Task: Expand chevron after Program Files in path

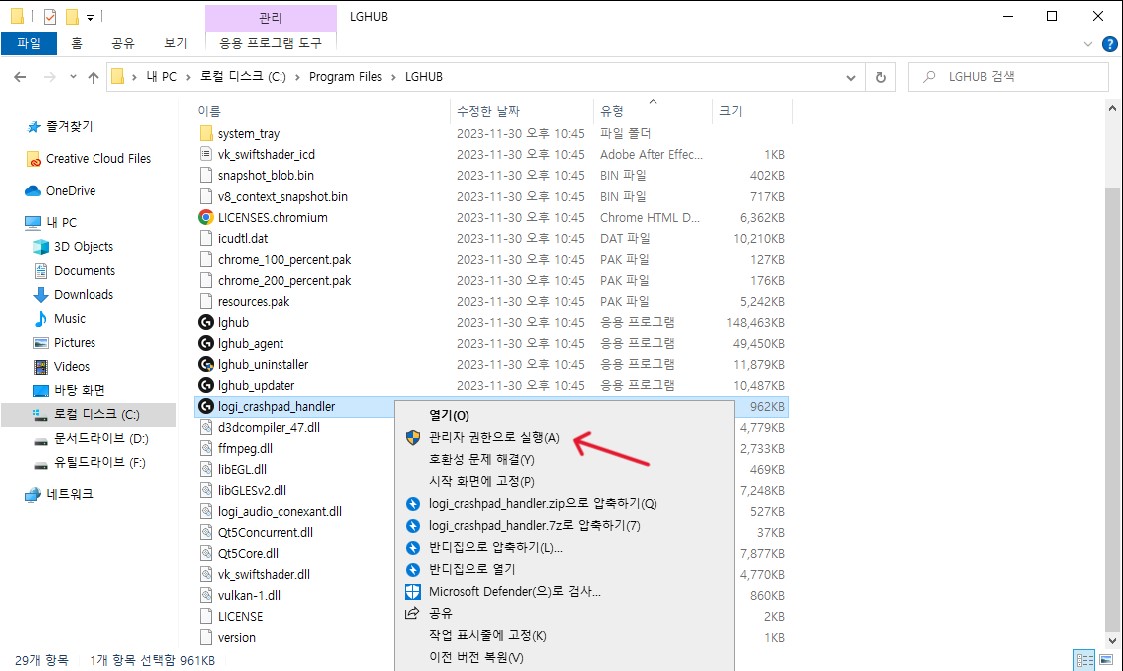Action: click(x=393, y=77)
